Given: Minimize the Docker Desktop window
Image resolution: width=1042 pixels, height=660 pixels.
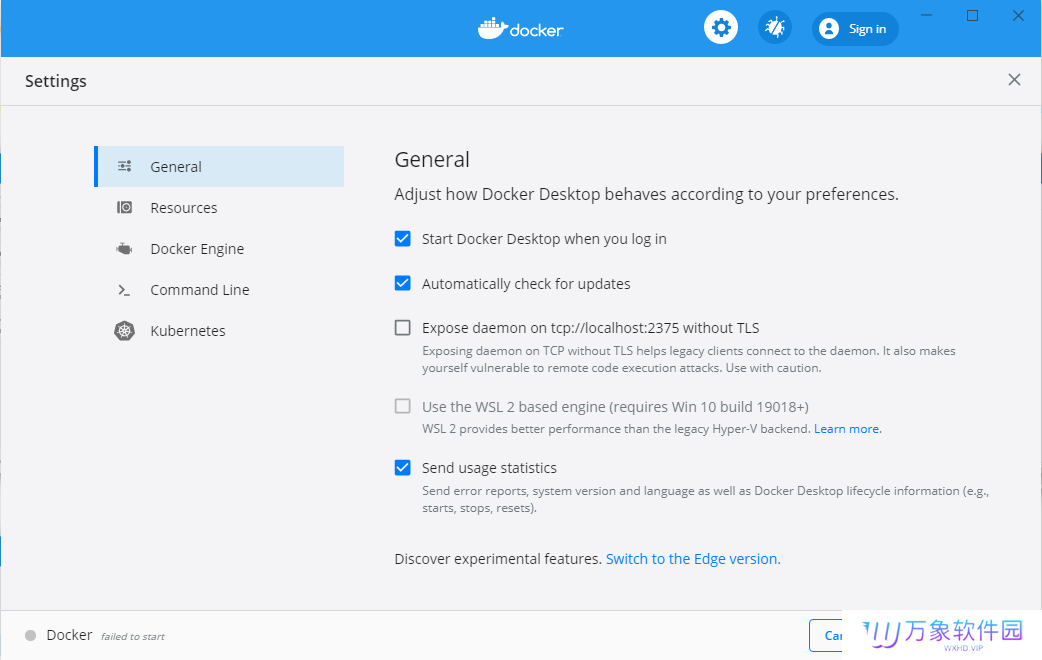Looking at the screenshot, I should point(926,15).
